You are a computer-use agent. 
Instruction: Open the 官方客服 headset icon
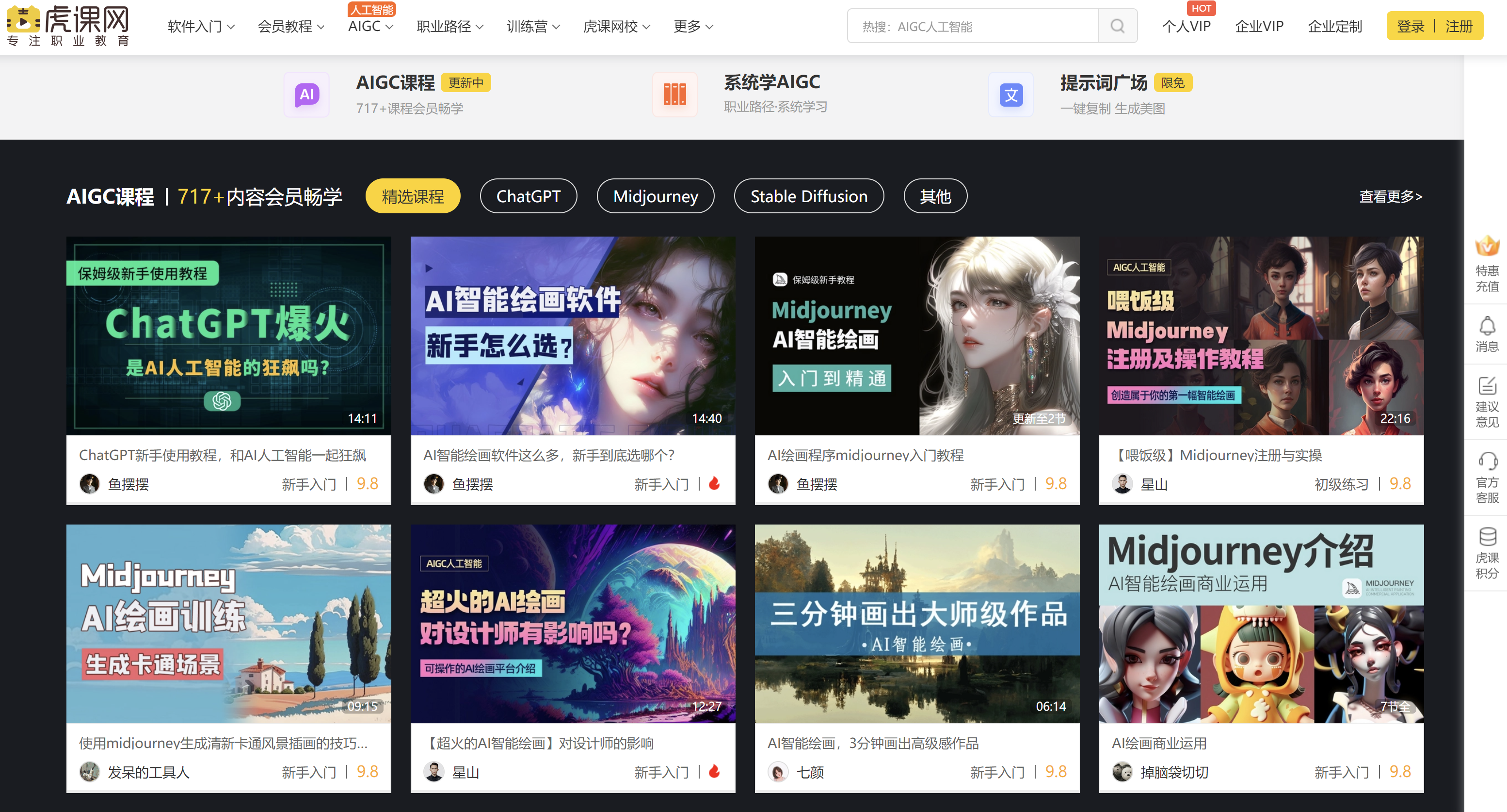point(1487,462)
